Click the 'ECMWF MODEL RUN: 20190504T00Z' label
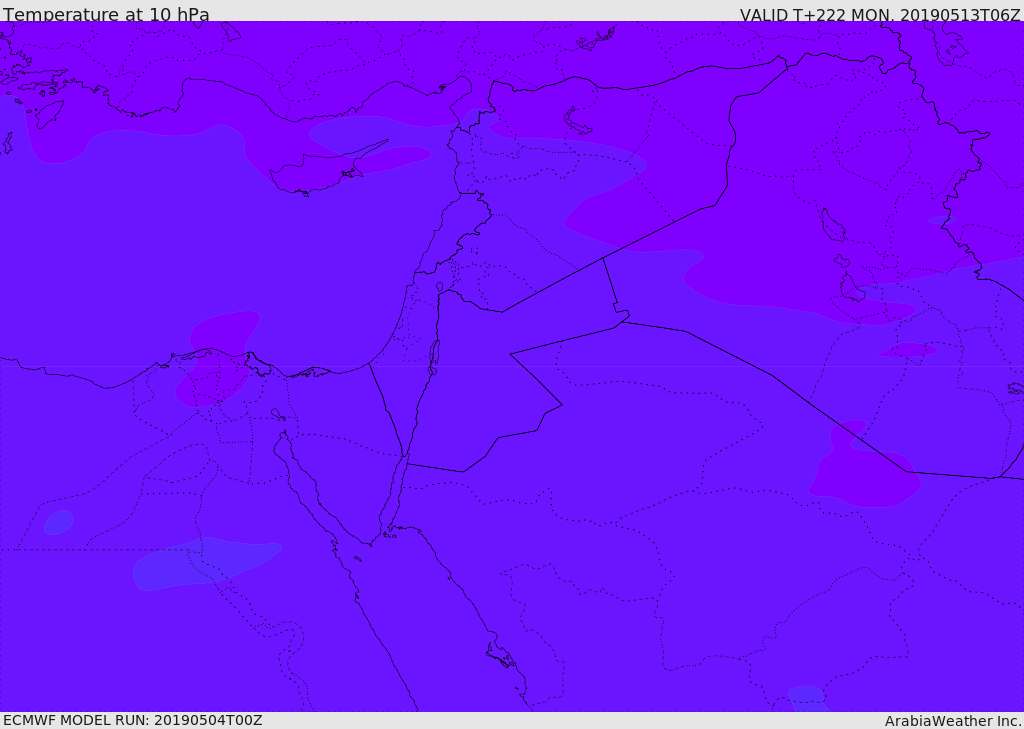Screen dimensions: 1024x729 tap(133, 720)
